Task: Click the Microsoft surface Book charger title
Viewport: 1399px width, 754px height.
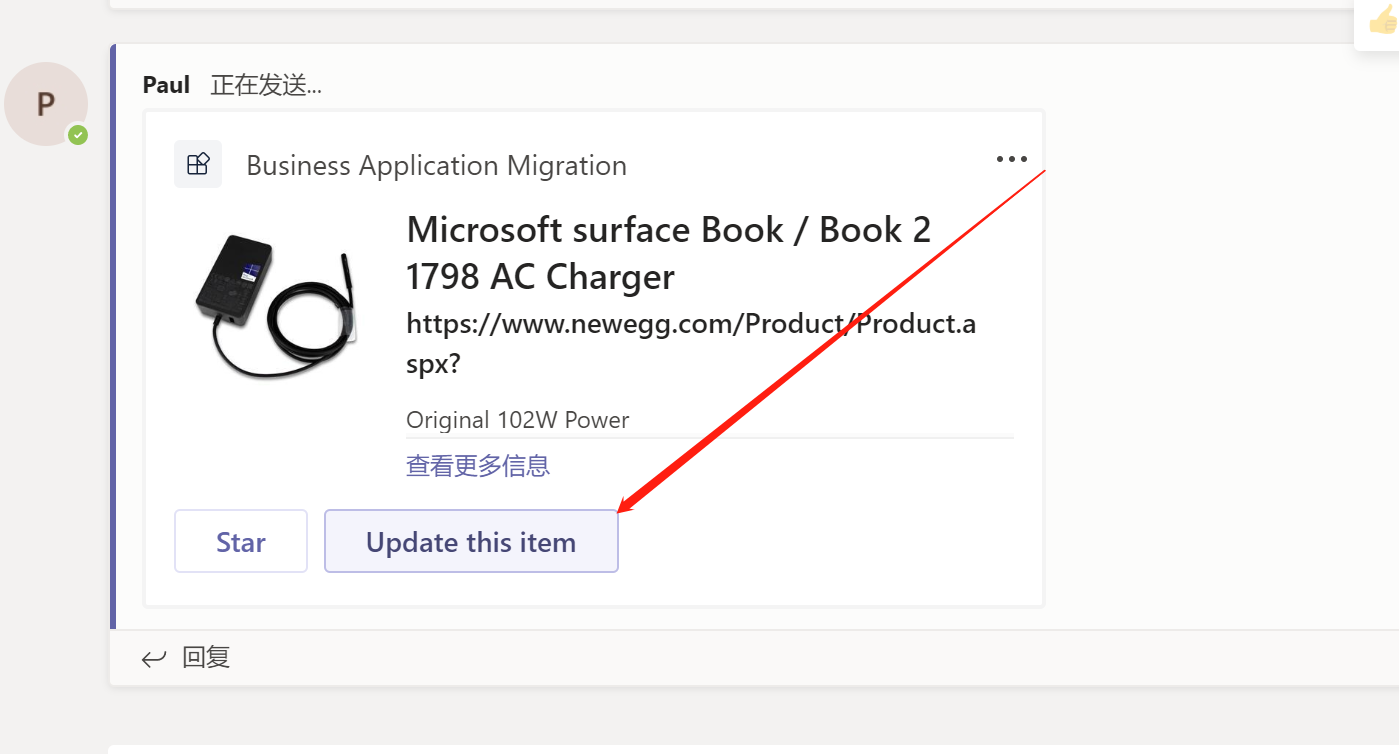Action: pos(668,253)
